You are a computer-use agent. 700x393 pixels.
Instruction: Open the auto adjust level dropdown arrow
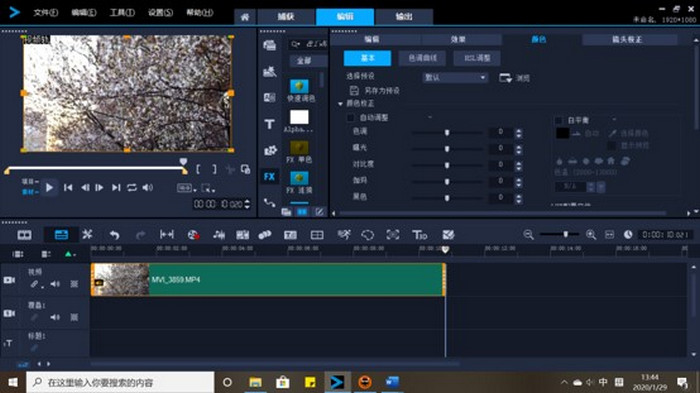pos(430,117)
